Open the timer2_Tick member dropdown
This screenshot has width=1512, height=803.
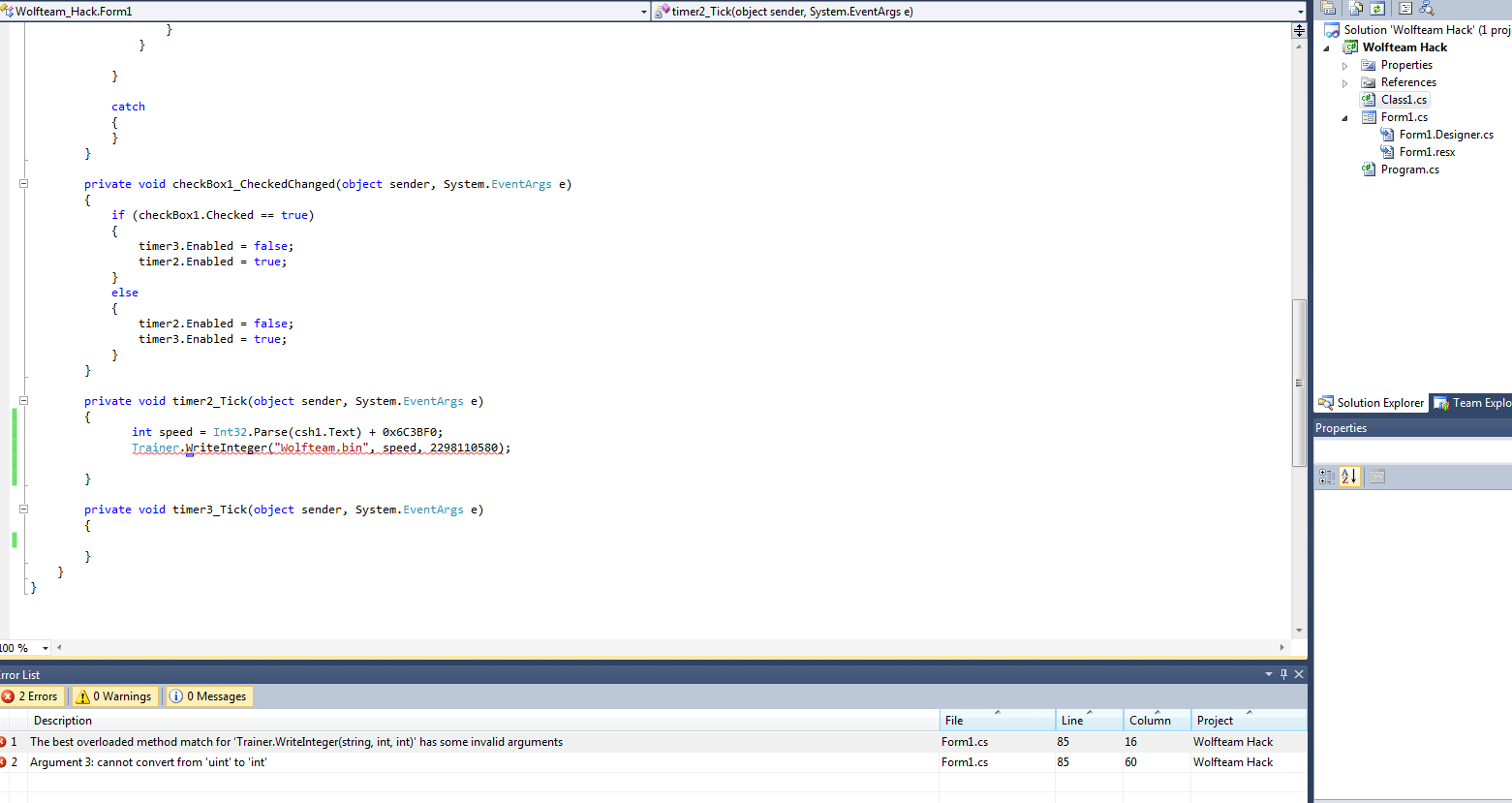(x=1300, y=12)
